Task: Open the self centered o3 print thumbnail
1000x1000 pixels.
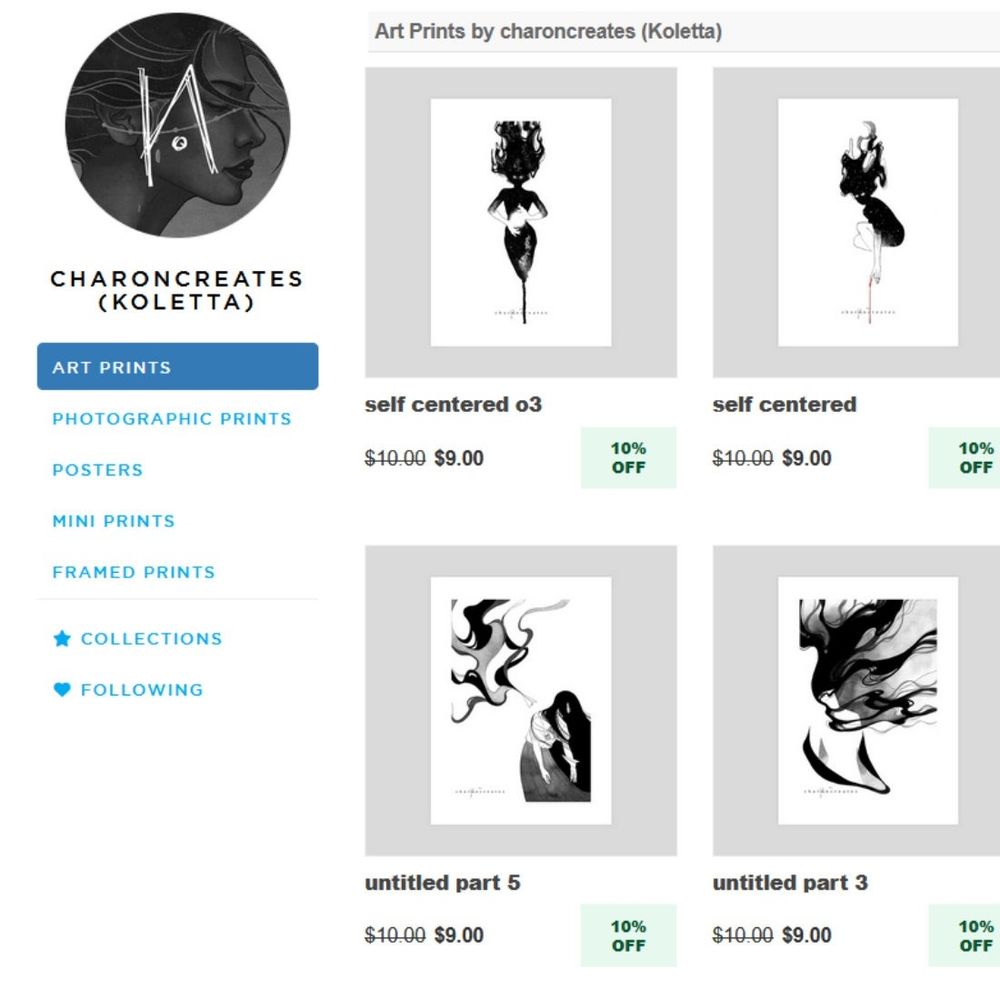Action: (x=520, y=223)
